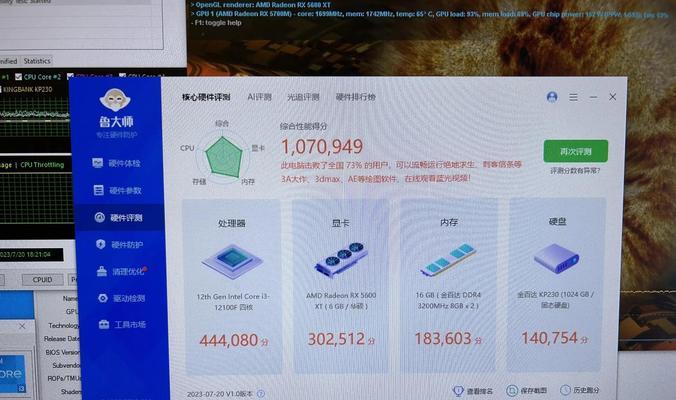Click AMD Radeon RX 5600 XT description
676x400 pixels.
point(341,301)
